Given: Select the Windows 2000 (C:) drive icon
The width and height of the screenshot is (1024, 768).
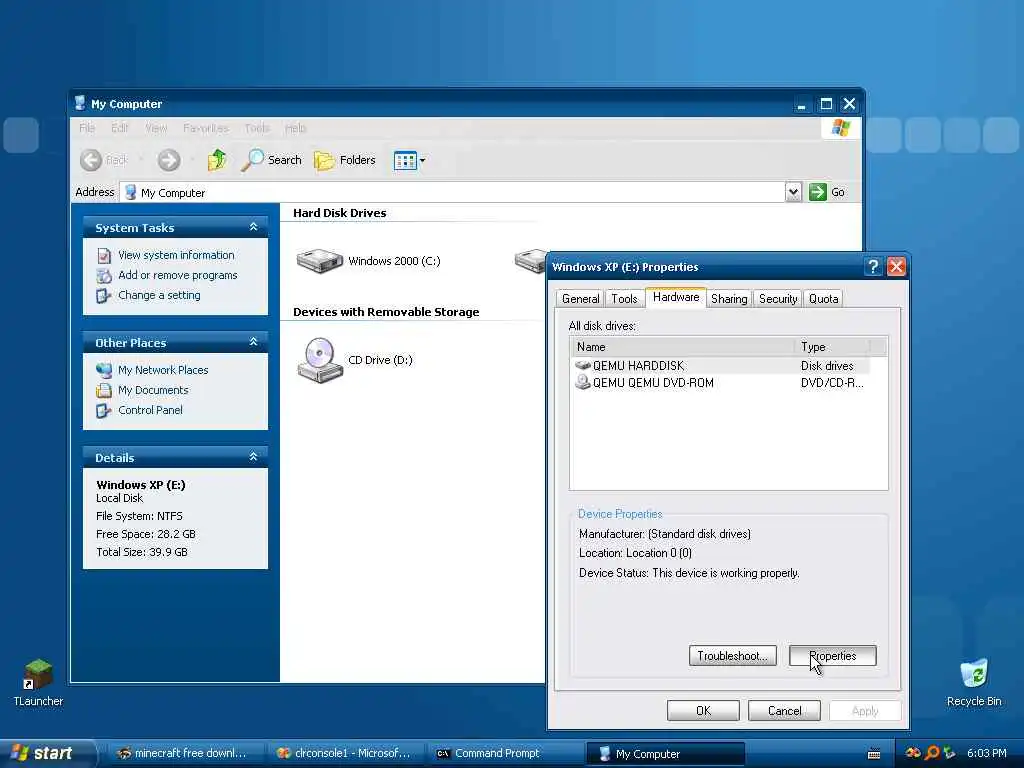Looking at the screenshot, I should tap(319, 261).
